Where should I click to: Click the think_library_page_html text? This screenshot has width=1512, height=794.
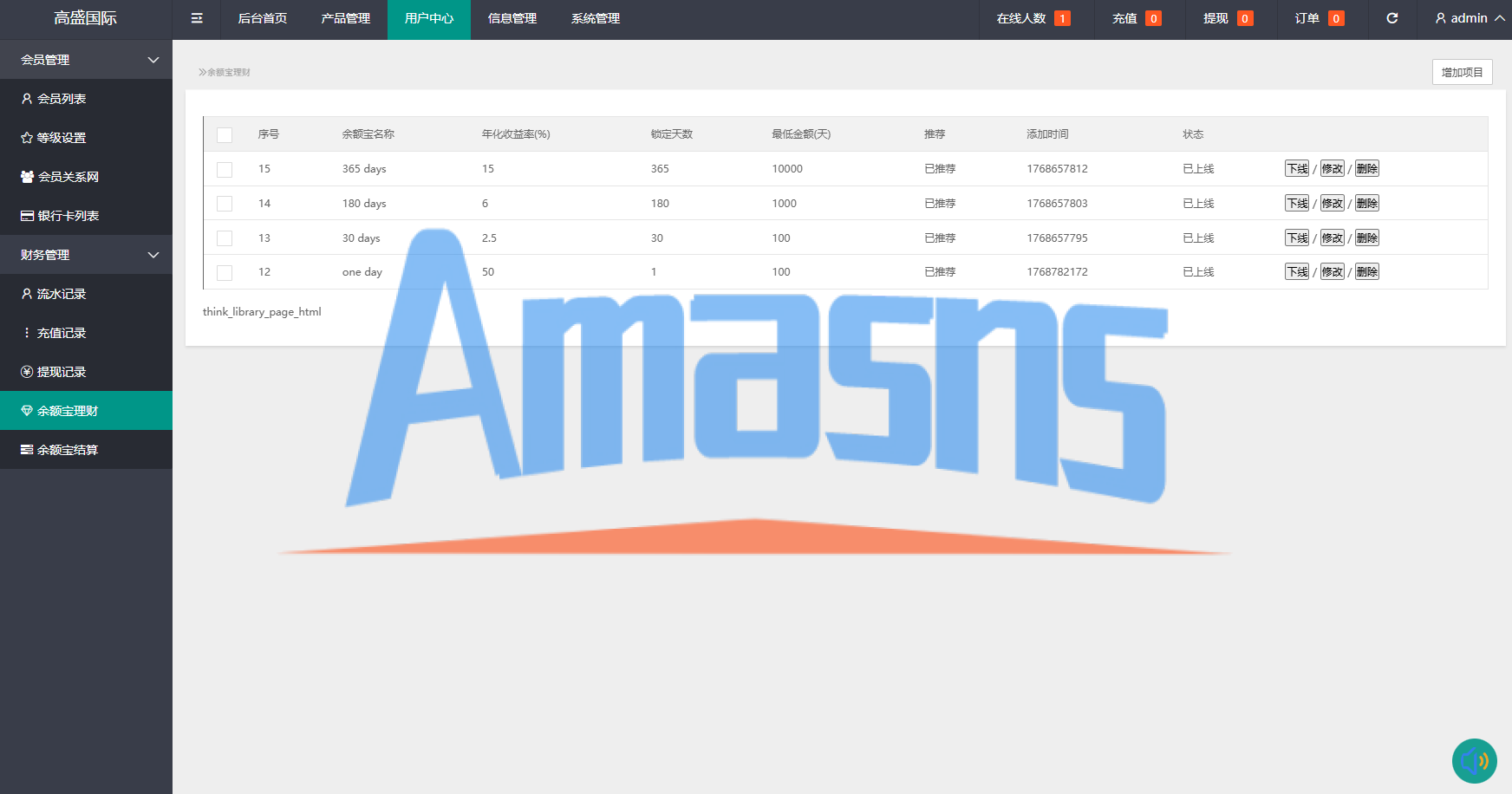262,312
